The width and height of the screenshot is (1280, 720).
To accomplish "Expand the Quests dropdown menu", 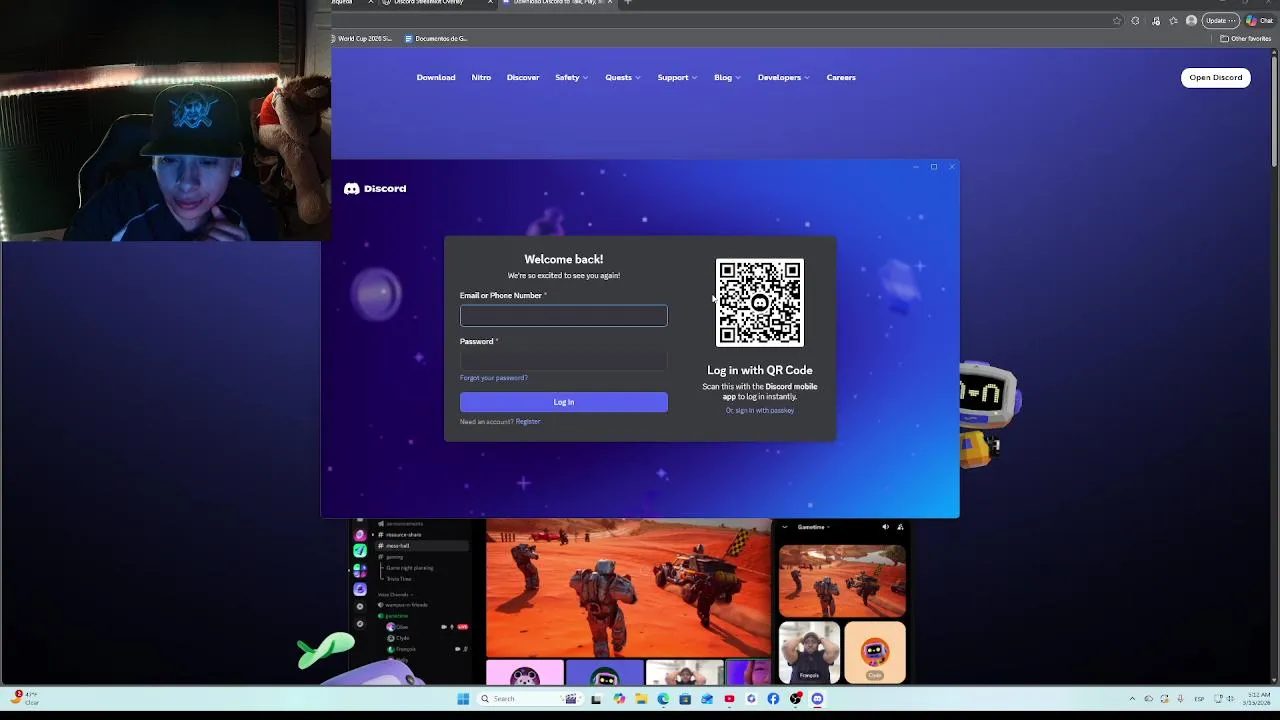I will point(622,77).
